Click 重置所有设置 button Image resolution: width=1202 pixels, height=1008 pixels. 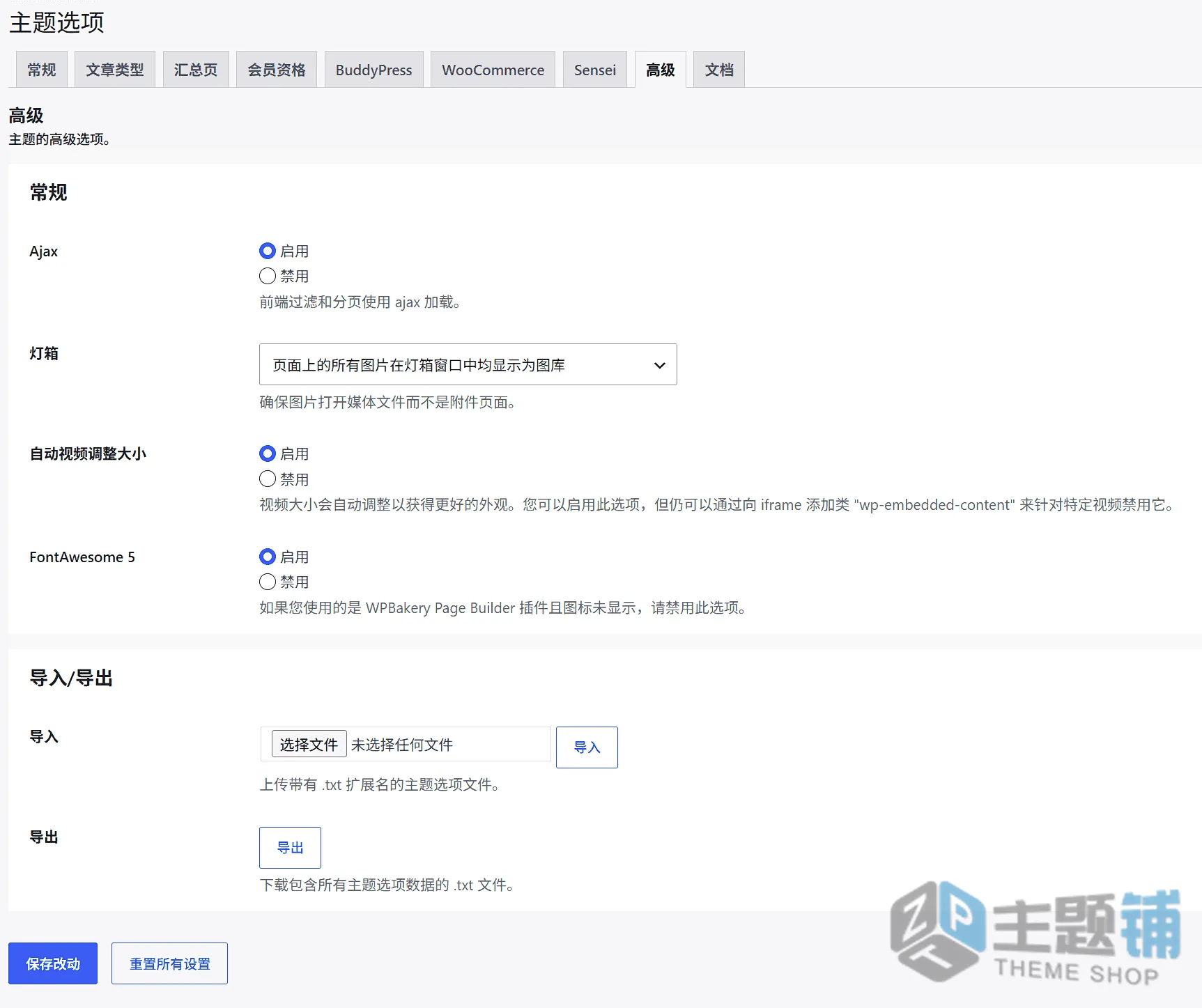pos(169,963)
